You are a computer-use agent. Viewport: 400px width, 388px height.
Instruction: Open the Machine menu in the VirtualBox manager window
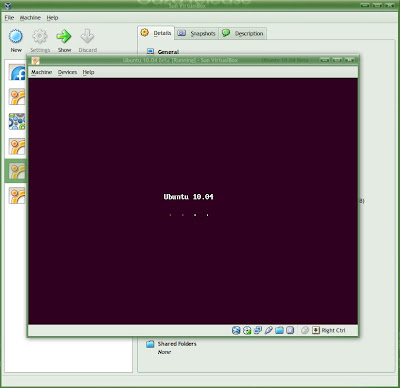[x=30, y=18]
